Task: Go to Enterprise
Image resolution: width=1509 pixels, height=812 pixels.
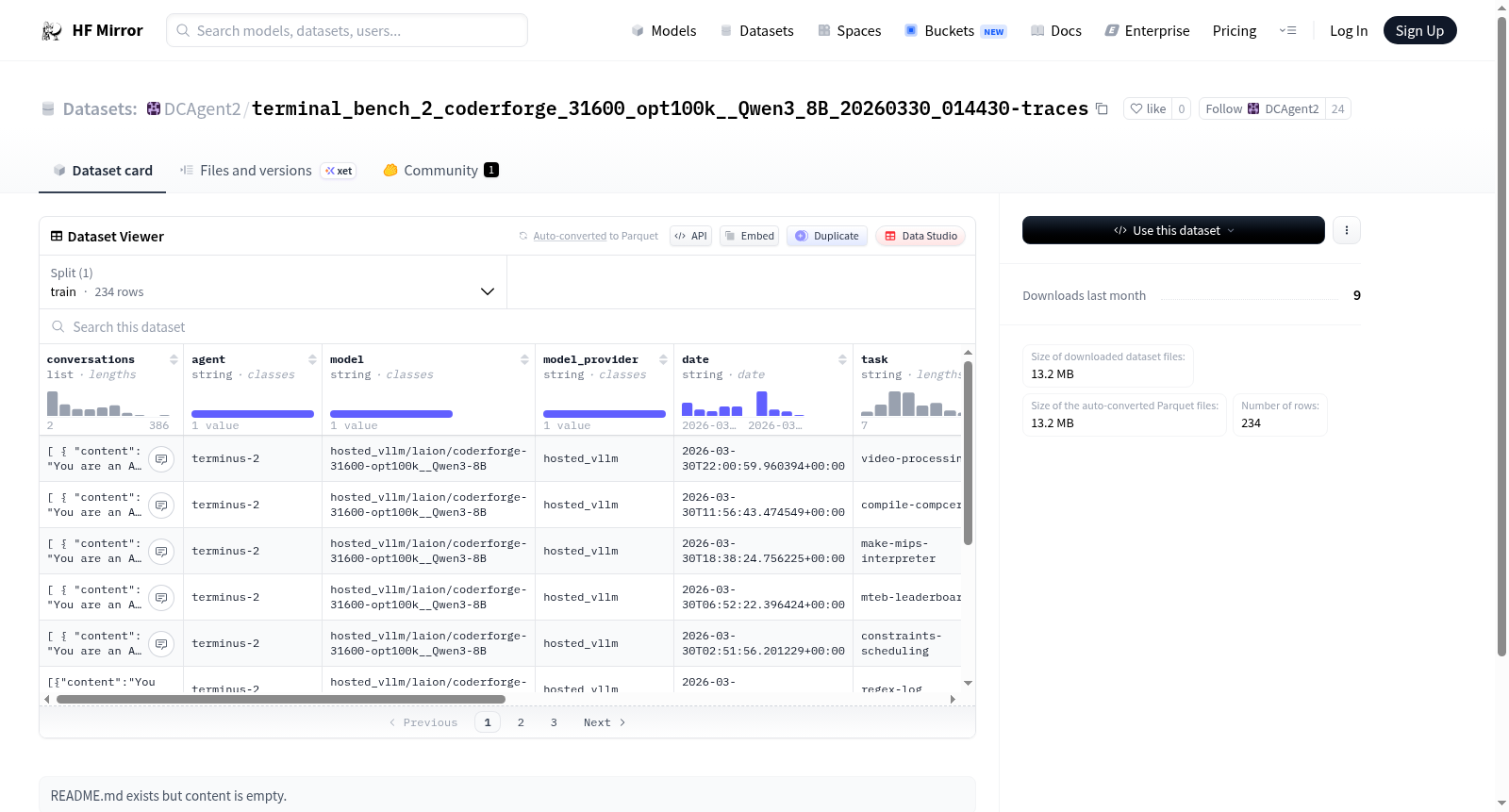Action: [x=1147, y=31]
